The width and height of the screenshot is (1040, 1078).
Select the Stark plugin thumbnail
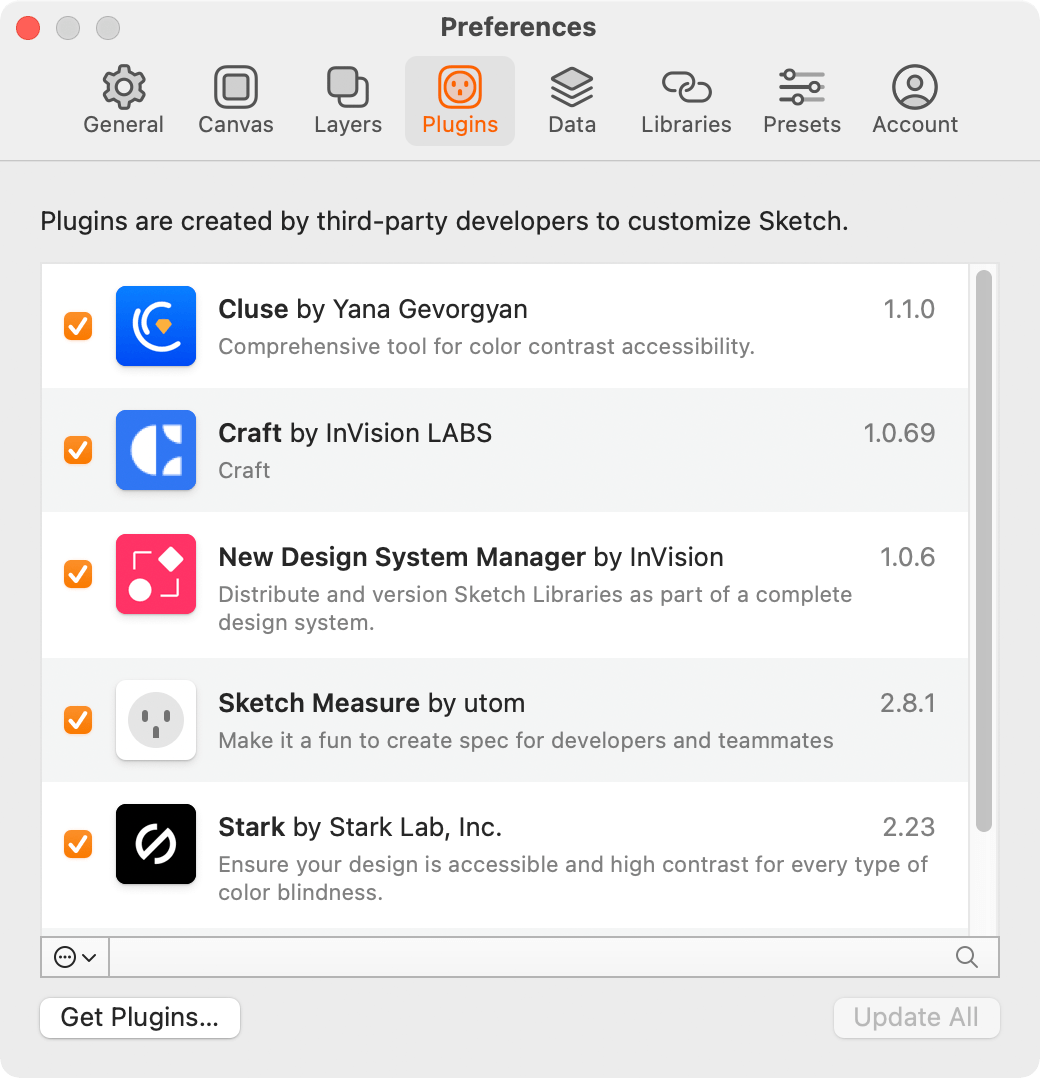tap(156, 844)
